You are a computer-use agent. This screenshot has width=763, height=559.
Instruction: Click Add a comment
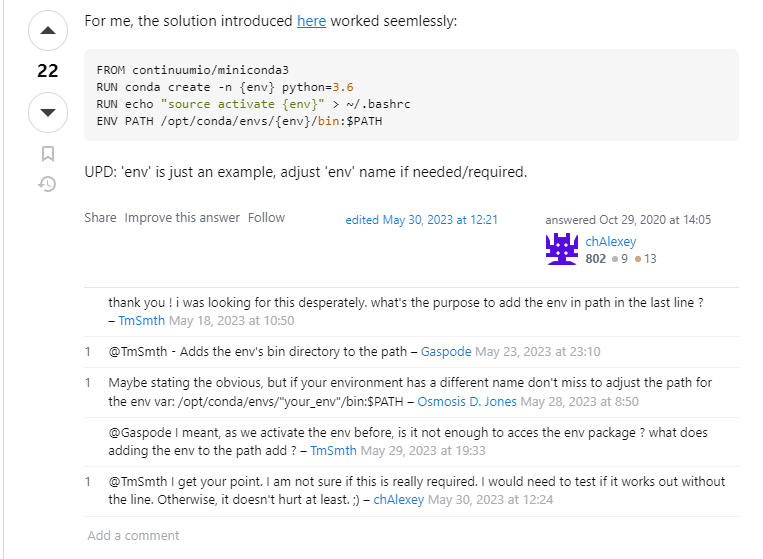[133, 535]
